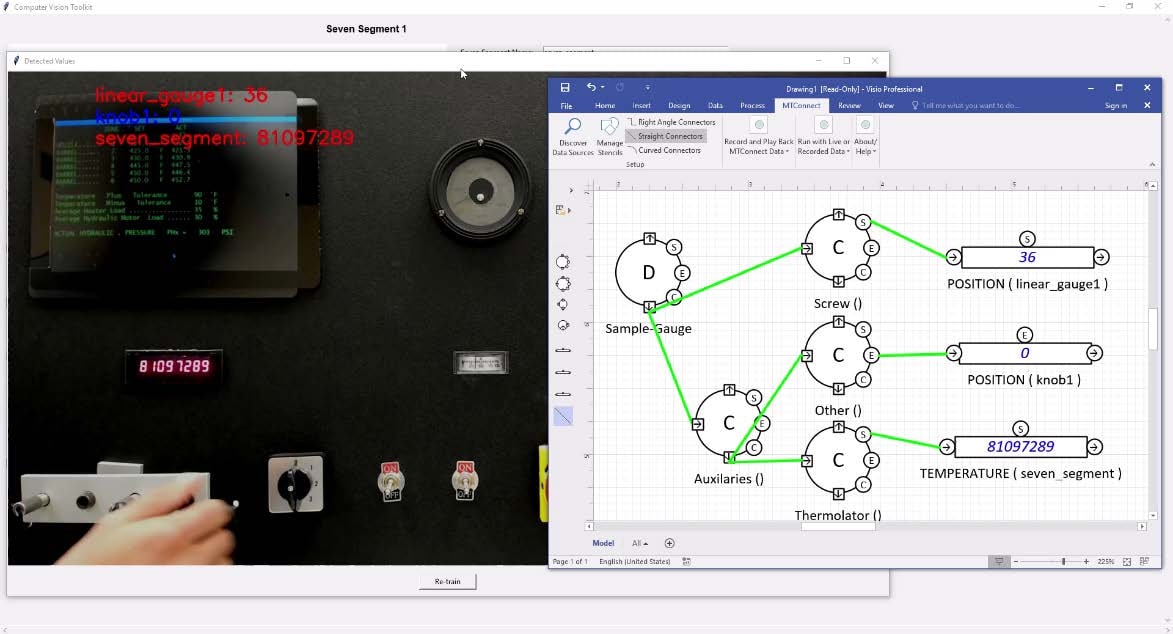The image size is (1173, 634).
Task: Click the value 36 data box
Action: pyautogui.click(x=1027, y=257)
